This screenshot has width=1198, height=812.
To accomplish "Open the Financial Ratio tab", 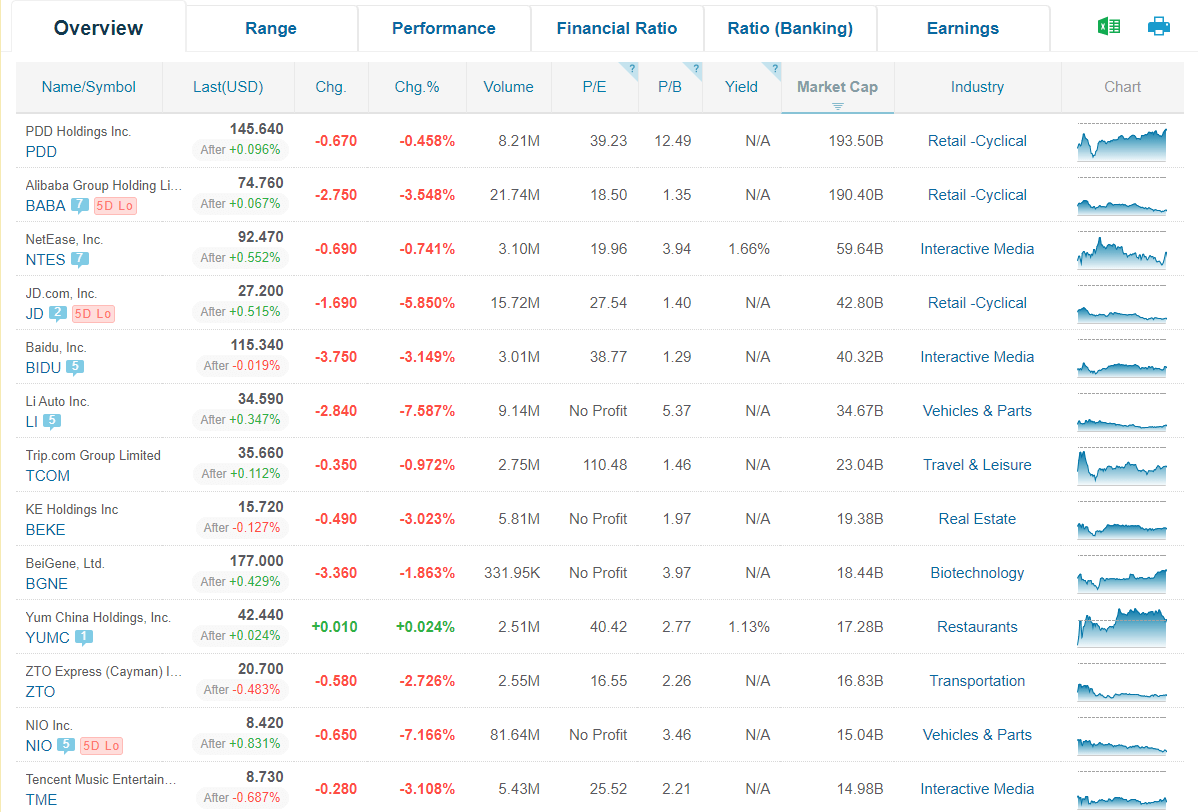I will coord(616,28).
